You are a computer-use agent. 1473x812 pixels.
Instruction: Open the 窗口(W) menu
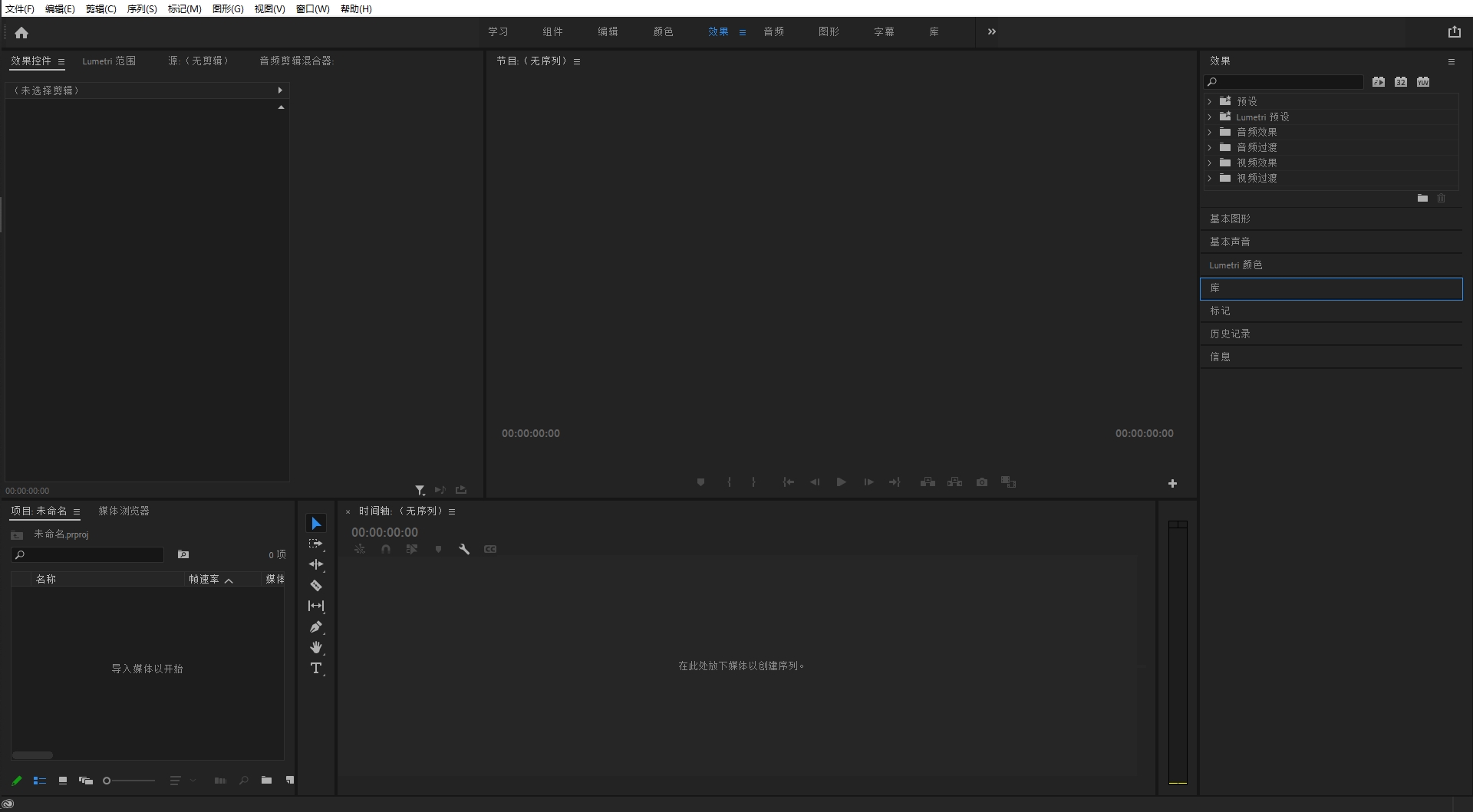(x=312, y=8)
